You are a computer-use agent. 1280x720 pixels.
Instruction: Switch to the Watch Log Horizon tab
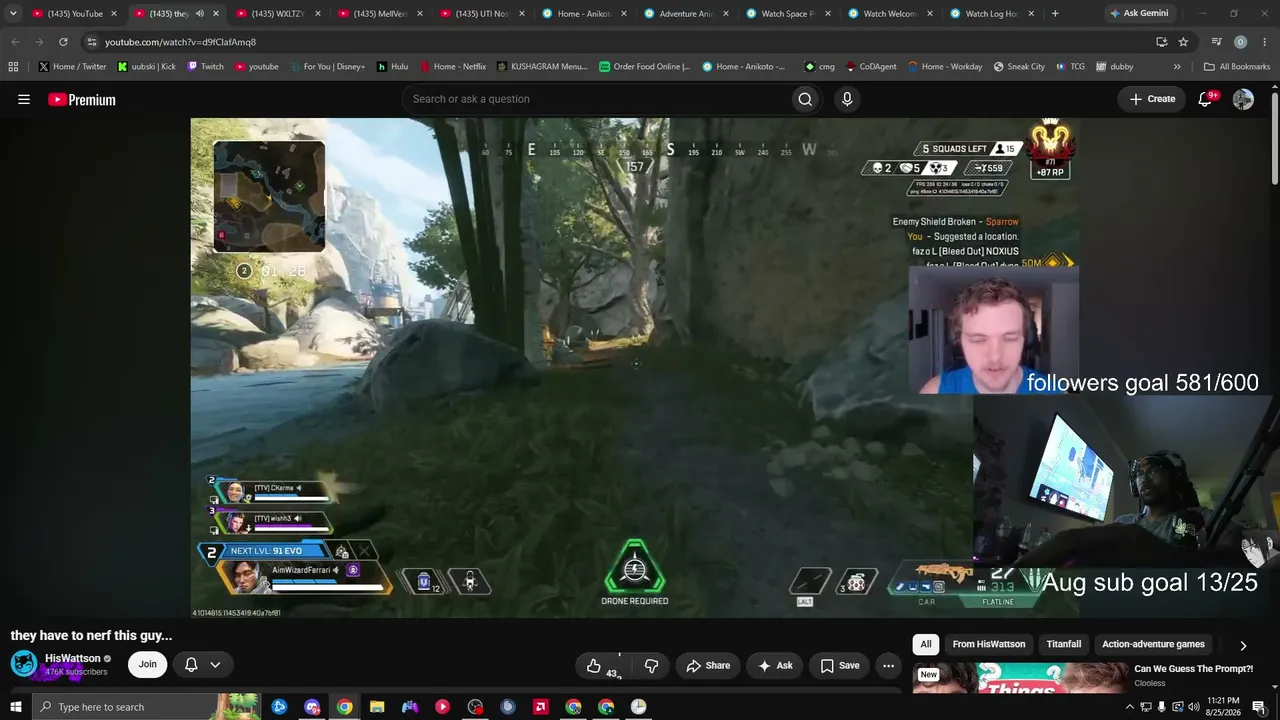click(x=991, y=14)
